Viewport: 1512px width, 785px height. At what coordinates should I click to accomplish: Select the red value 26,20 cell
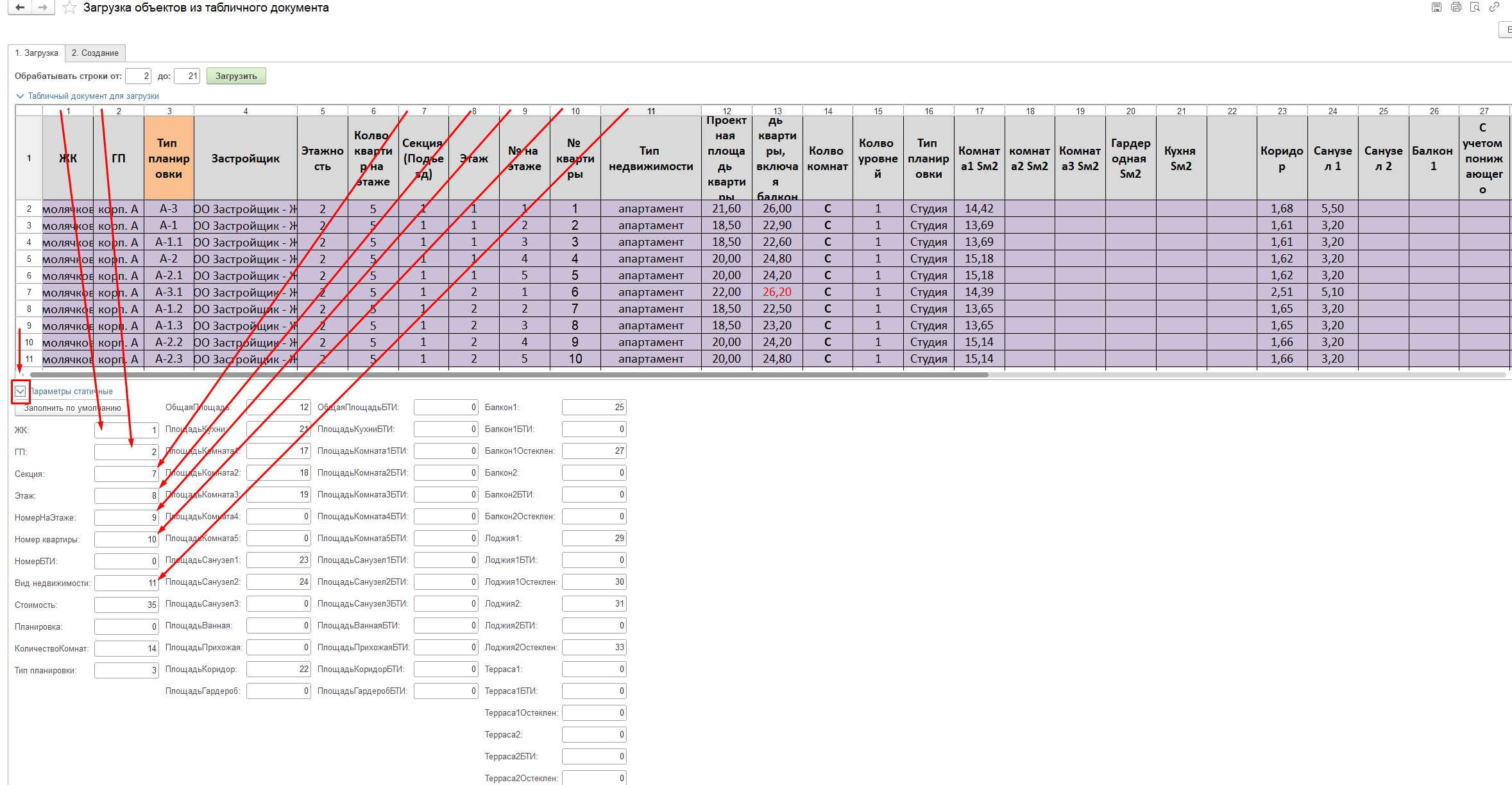(777, 292)
